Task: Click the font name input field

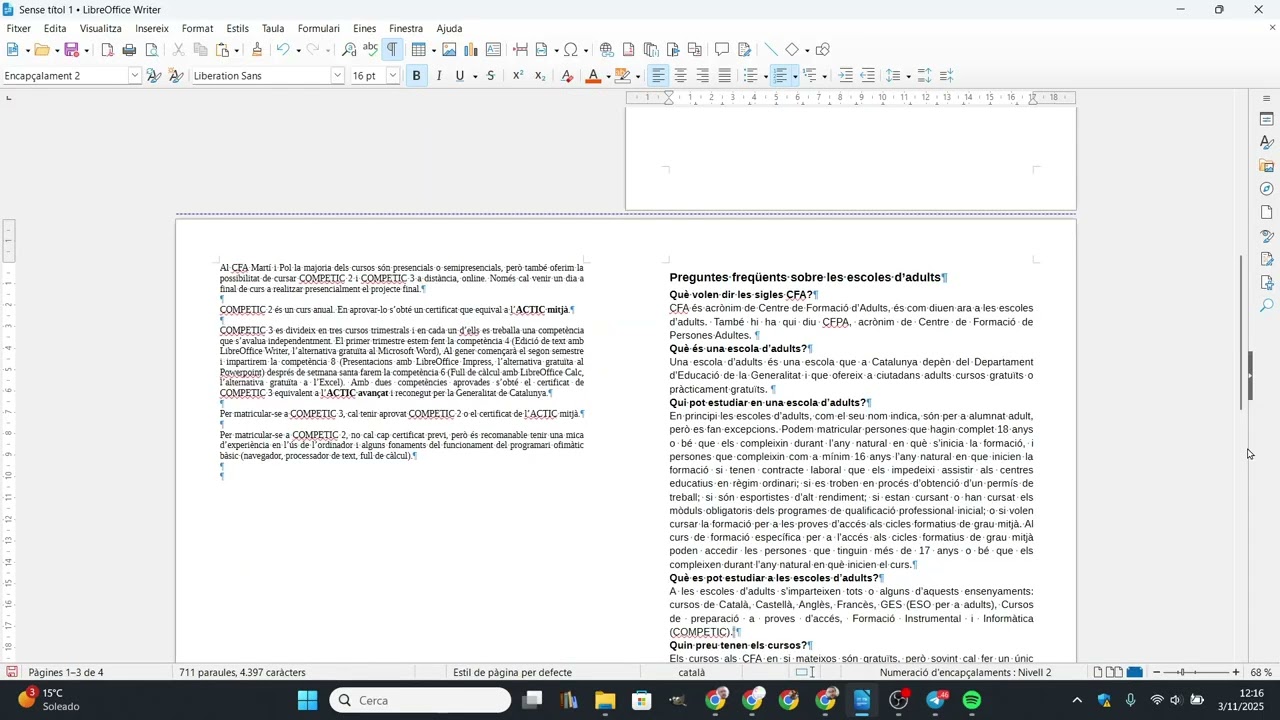Action: click(260, 76)
